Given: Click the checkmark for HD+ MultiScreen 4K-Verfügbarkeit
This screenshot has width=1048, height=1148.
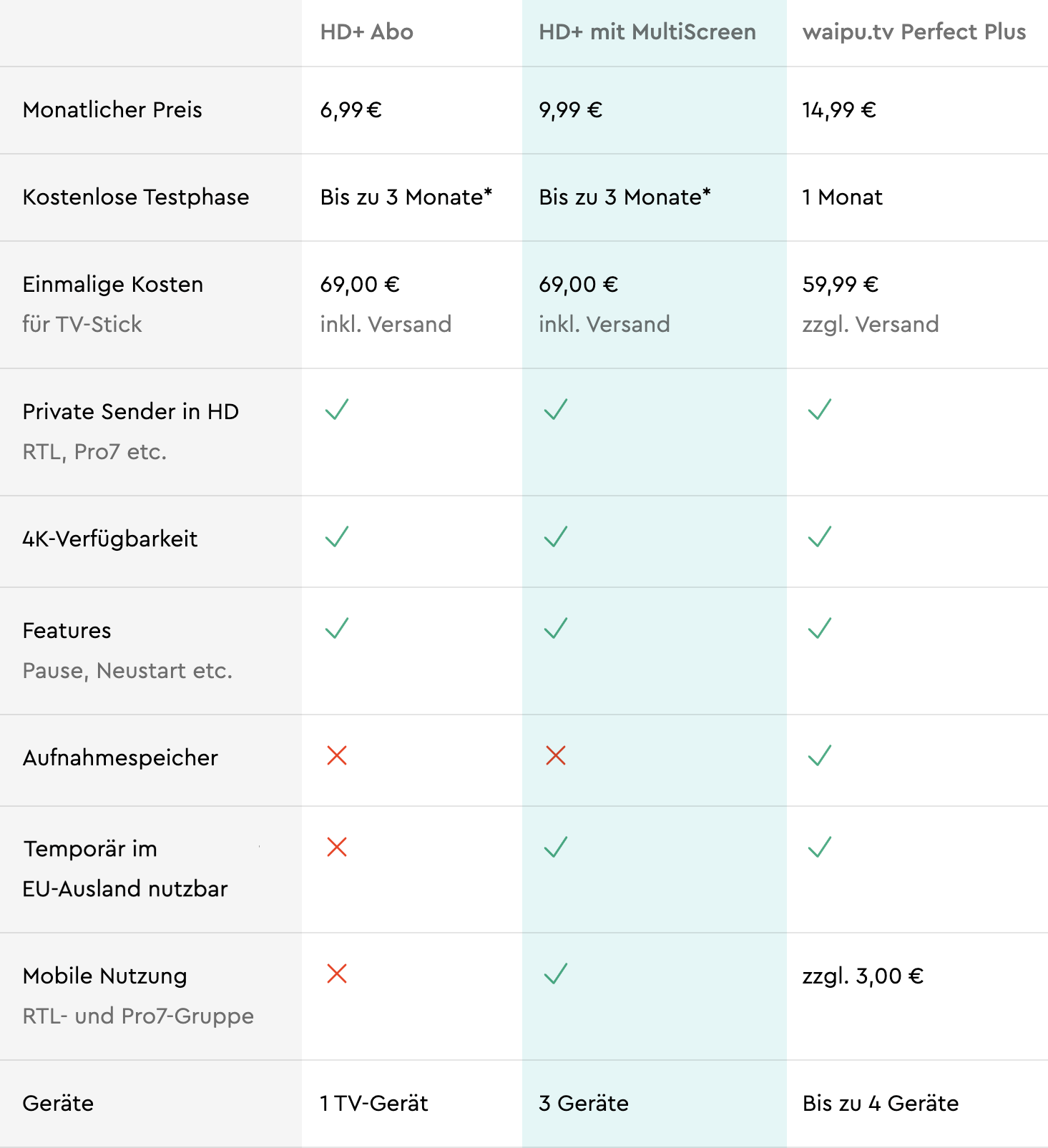Looking at the screenshot, I should 555,536.
